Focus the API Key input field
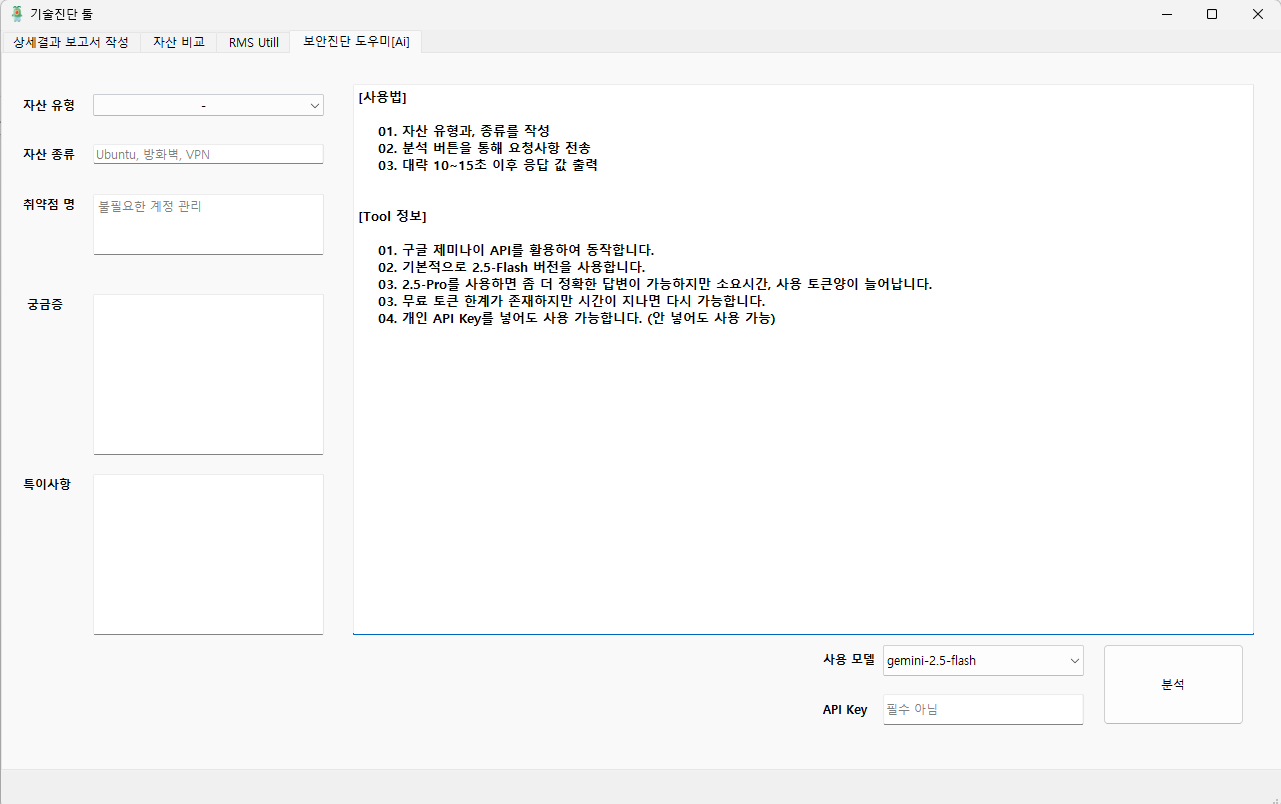Image resolution: width=1281 pixels, height=804 pixels. click(983, 709)
